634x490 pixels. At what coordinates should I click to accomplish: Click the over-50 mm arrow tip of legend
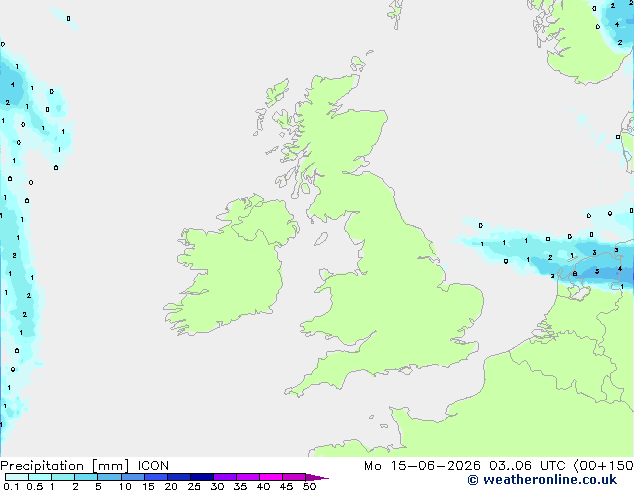pos(317,477)
